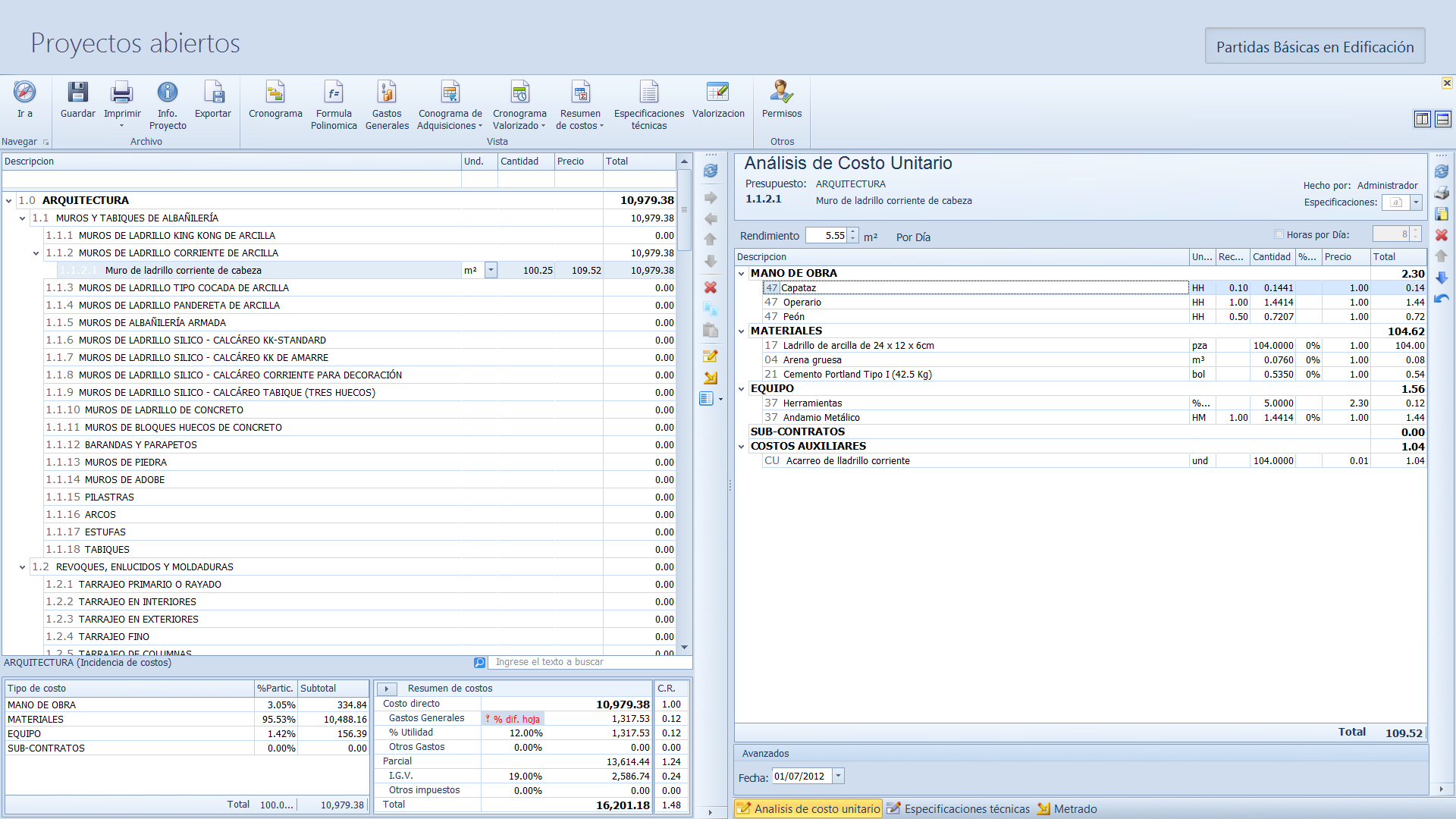Collapse the 1.2 REVOQUES tree node
1456x819 pixels.
pyautogui.click(x=23, y=567)
